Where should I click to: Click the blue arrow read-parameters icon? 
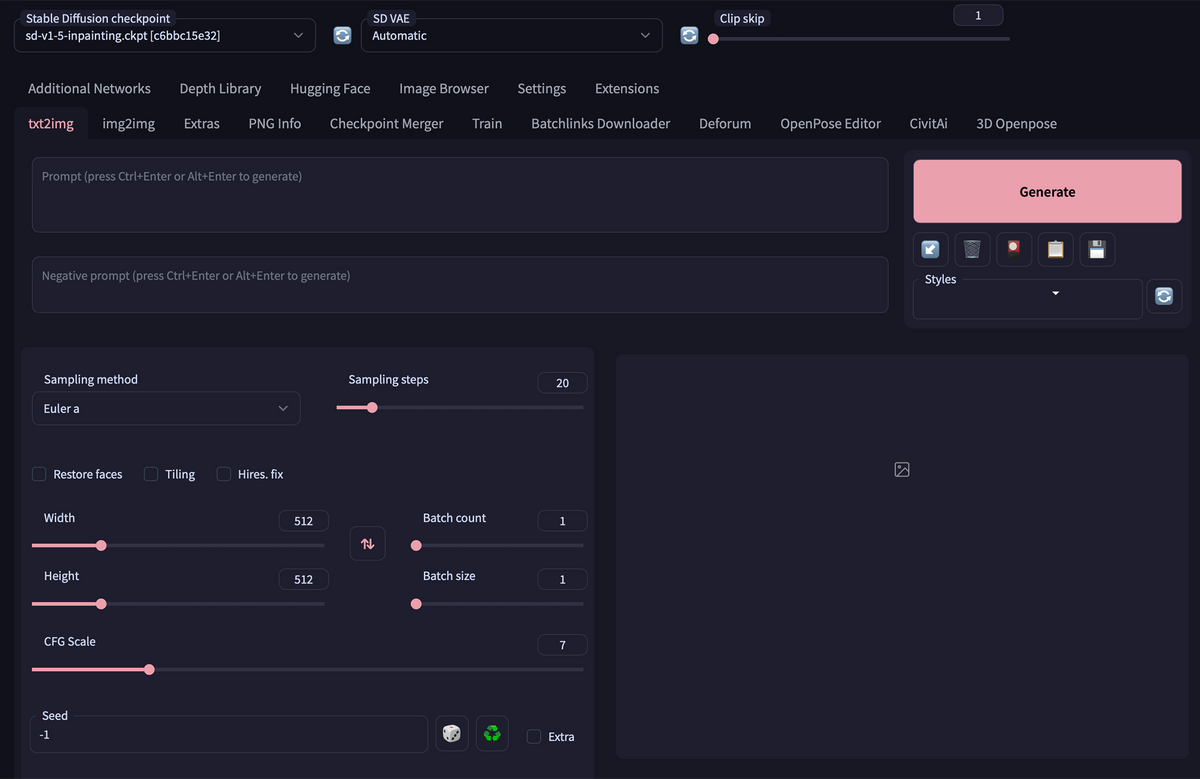click(930, 249)
